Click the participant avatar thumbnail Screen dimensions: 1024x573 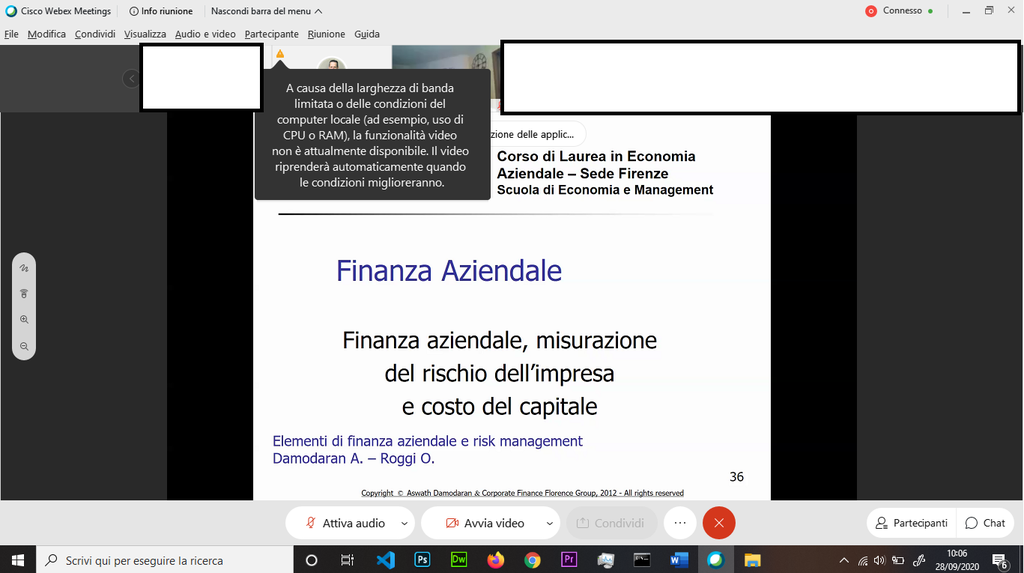pos(332,64)
